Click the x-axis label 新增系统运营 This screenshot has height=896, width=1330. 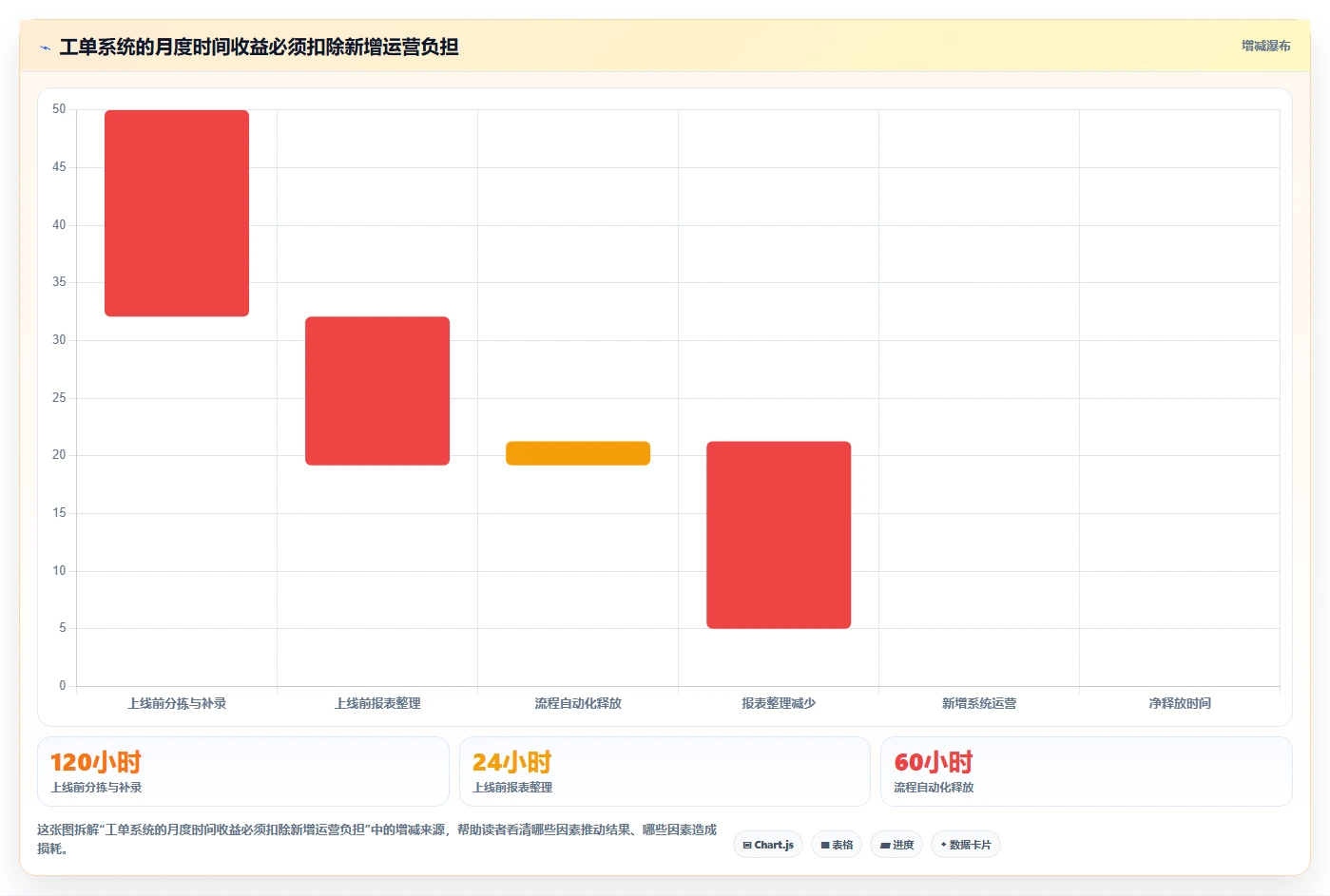[x=979, y=703]
